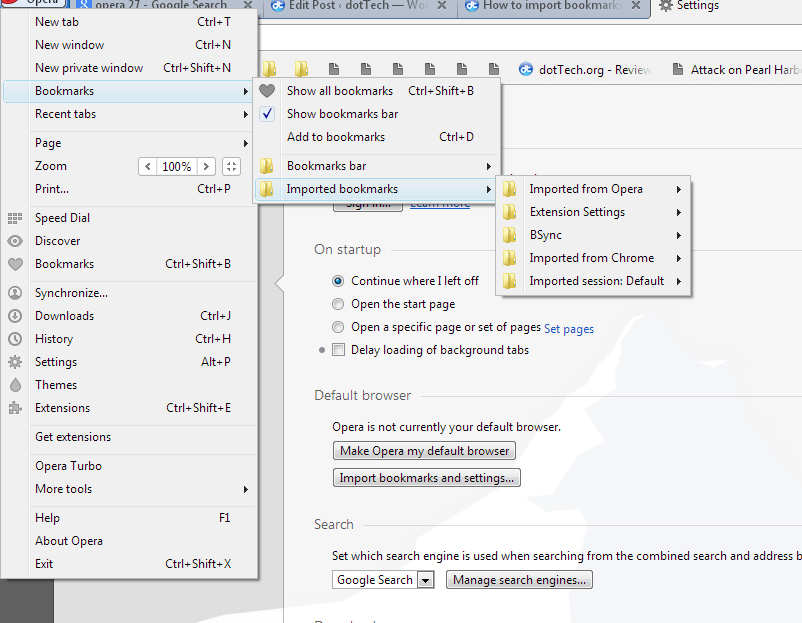Viewport: 802px width, 623px height.
Task: Select the Speed Dial icon
Action: pyautogui.click(x=14, y=217)
